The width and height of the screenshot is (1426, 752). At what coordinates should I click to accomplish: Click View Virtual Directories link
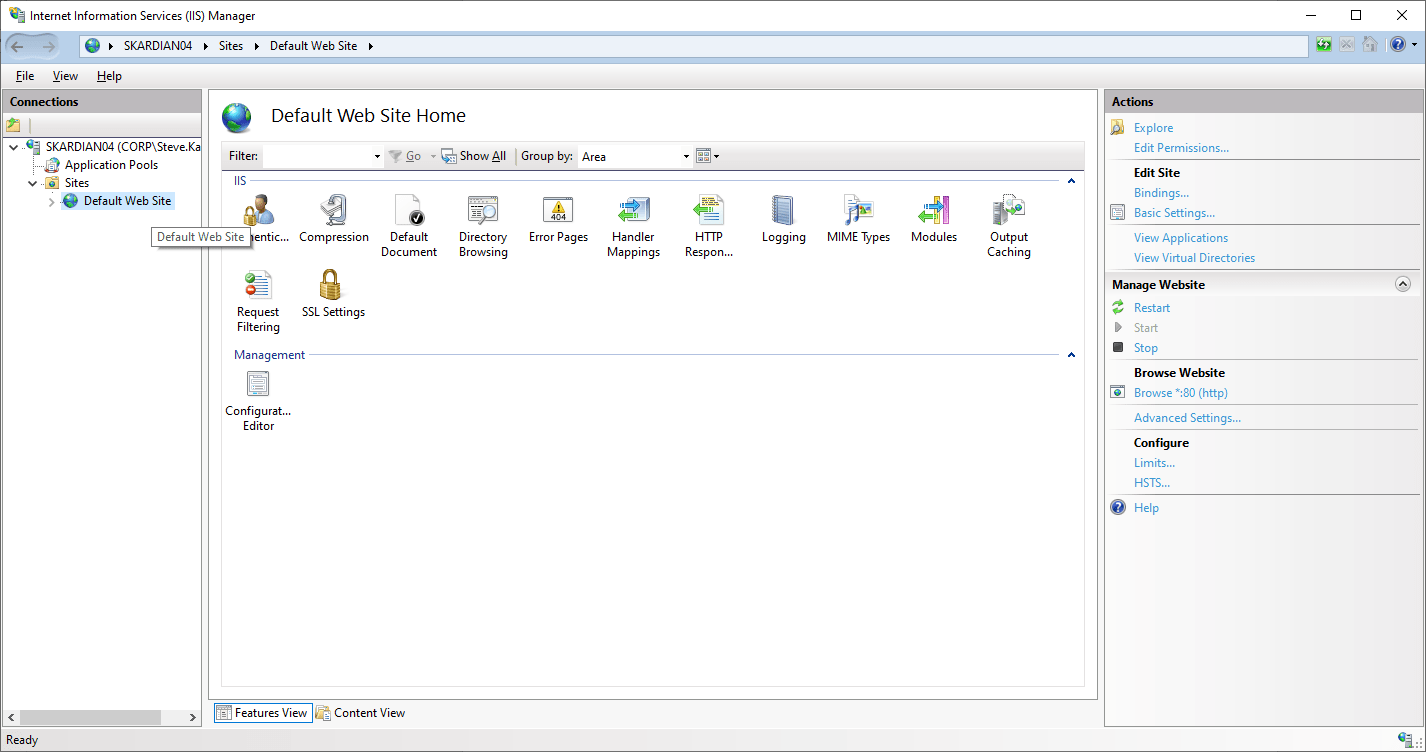pos(1194,257)
